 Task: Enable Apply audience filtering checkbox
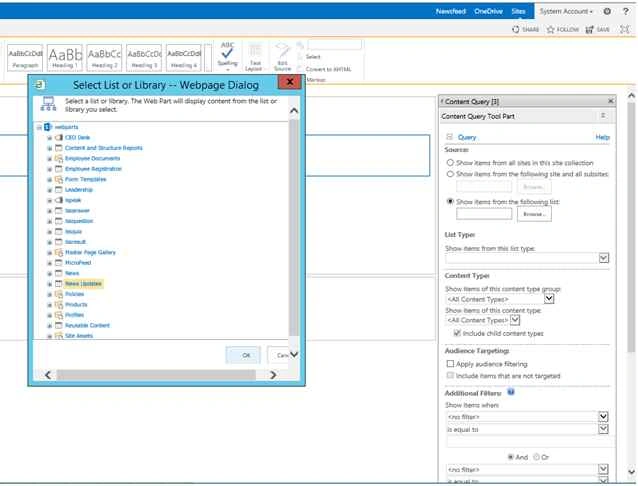pos(450,363)
